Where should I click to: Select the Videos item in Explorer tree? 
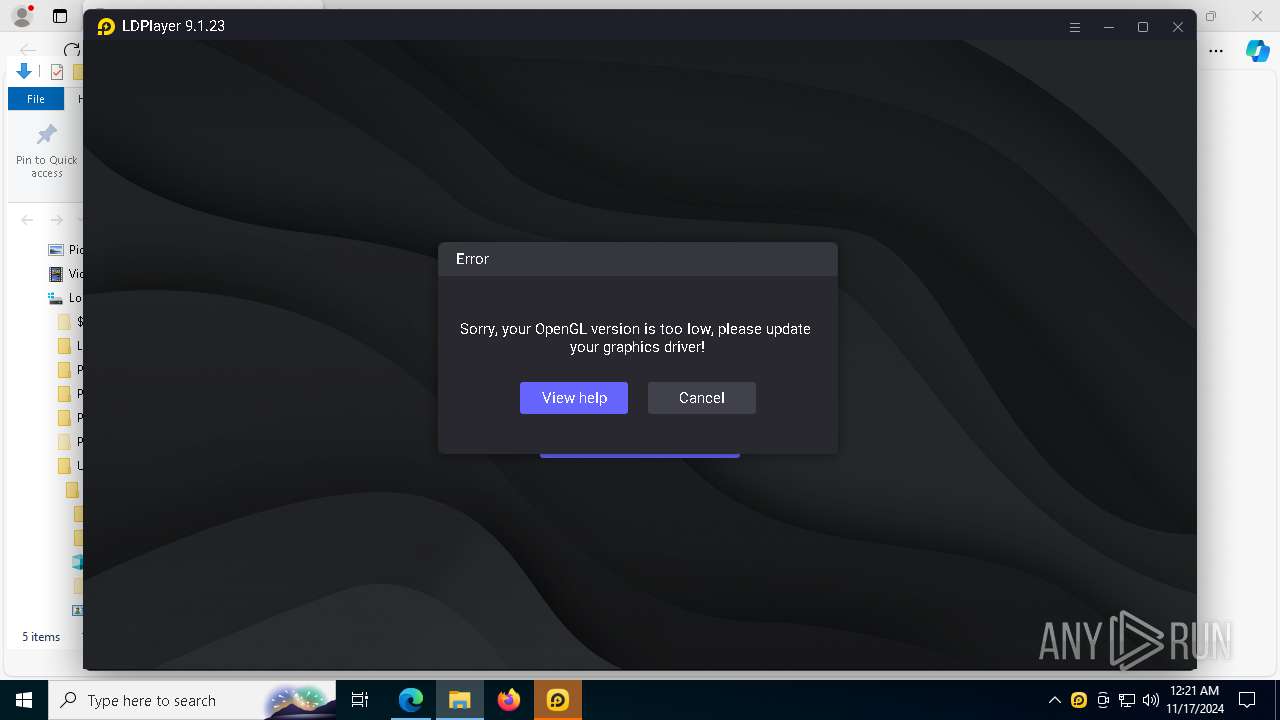(65, 274)
